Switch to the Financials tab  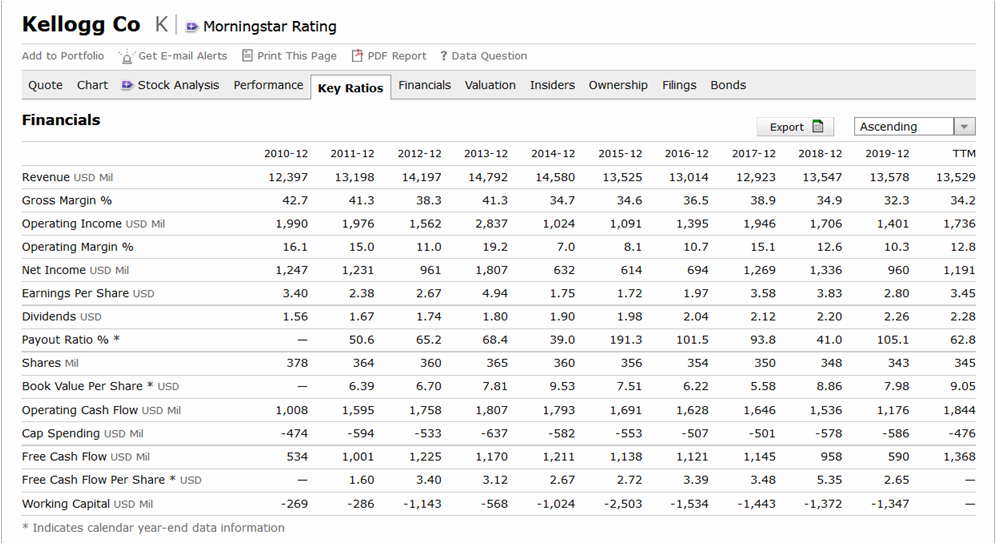[424, 85]
